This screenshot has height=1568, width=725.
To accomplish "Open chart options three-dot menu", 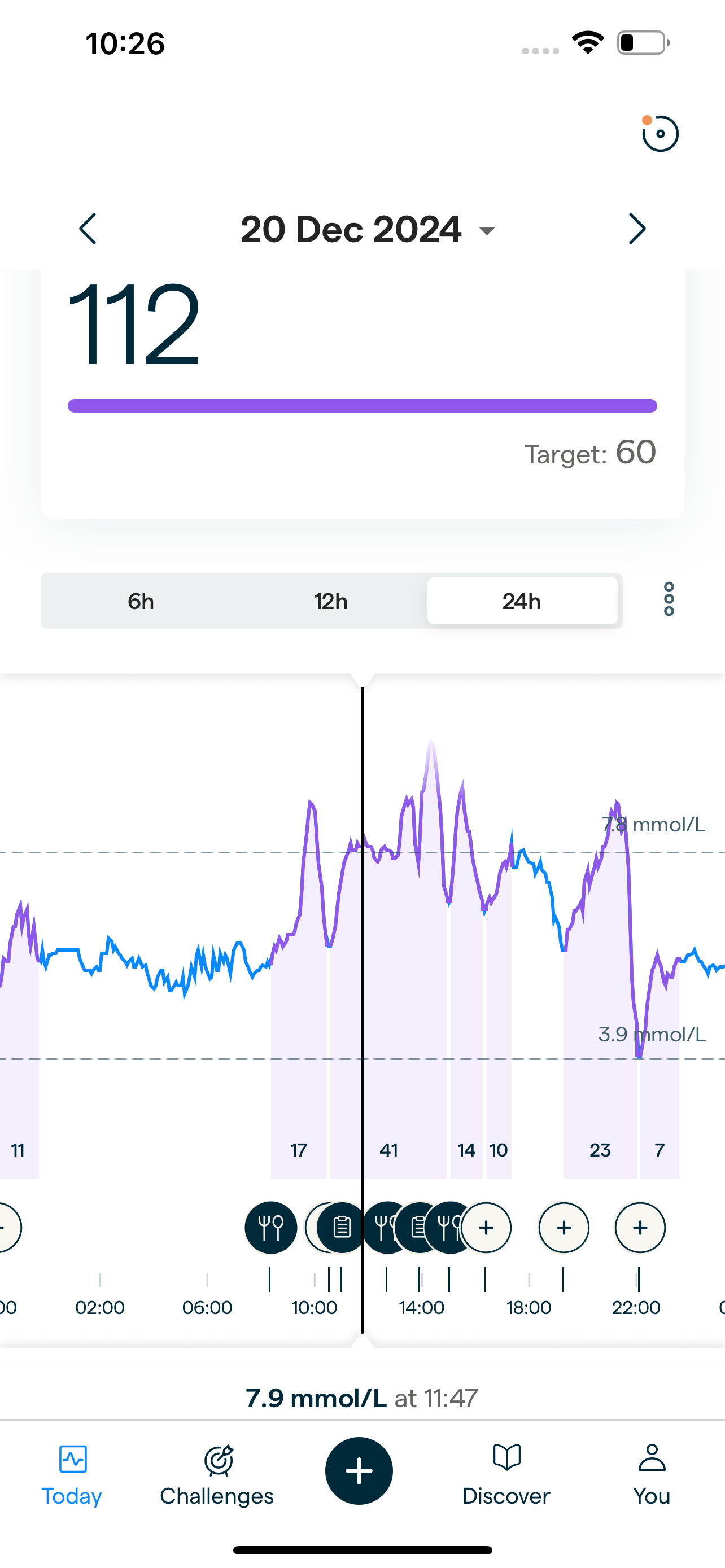I will [x=669, y=599].
